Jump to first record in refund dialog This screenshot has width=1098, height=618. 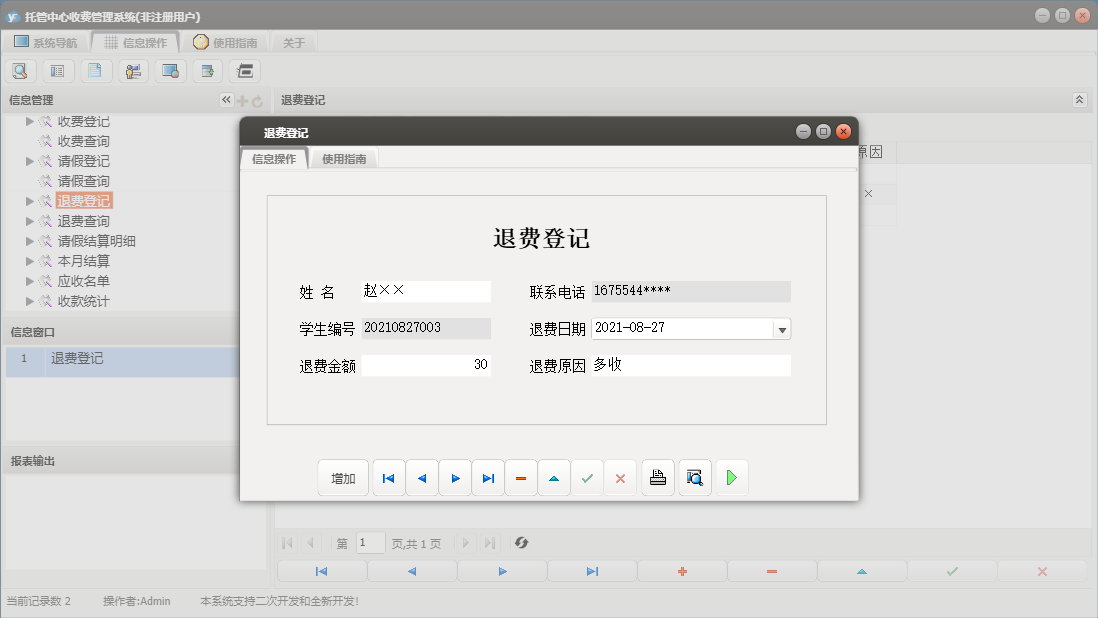388,477
